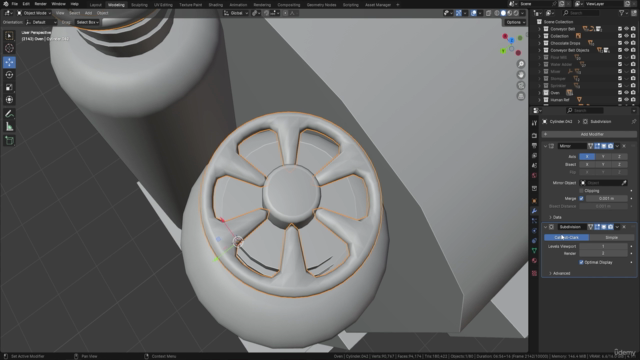This screenshot has width=640, height=360.
Task: Disable render camera icon for Human Ref
Action: [x=633, y=100]
